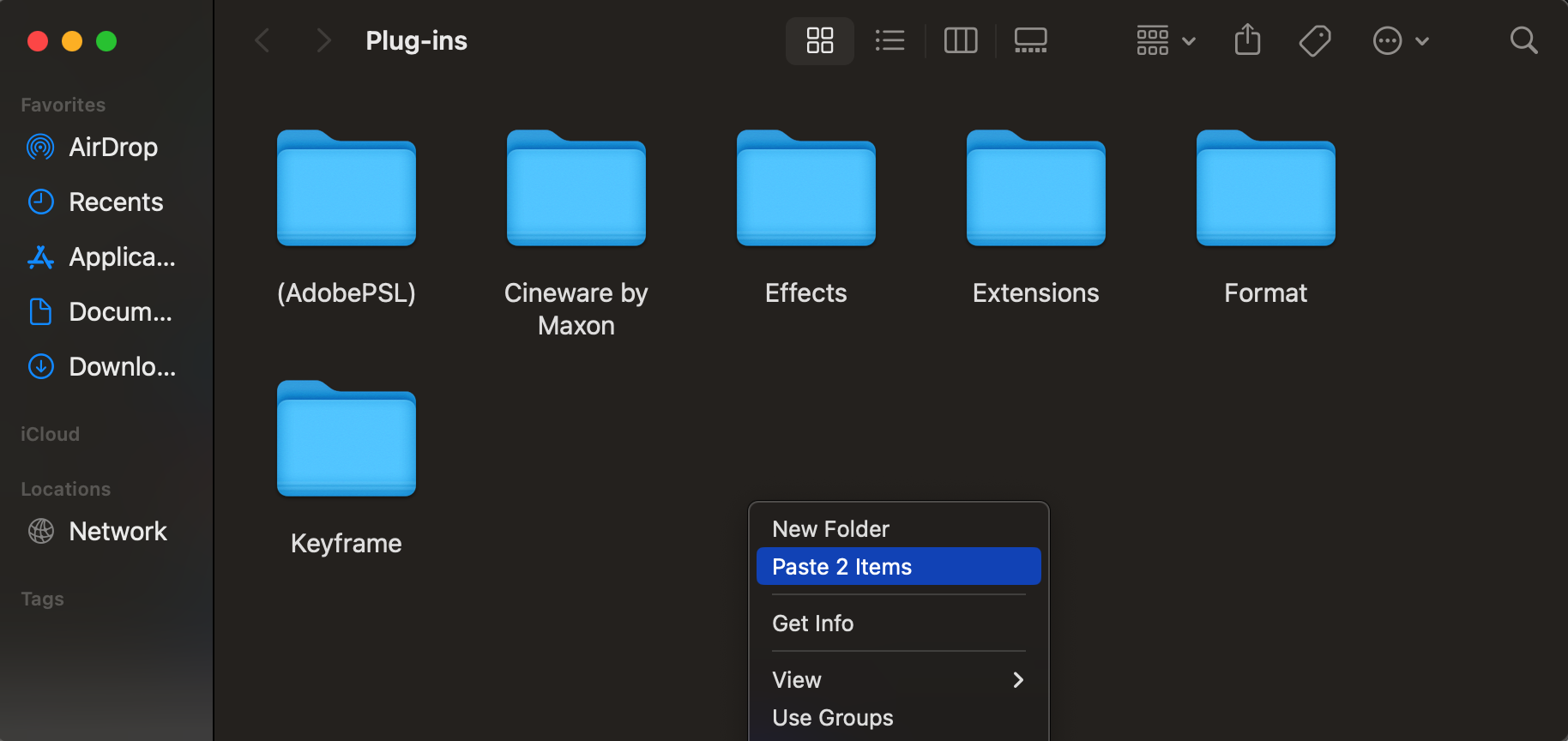Click the Search magnifier icon
This screenshot has width=1568, height=741.
click(x=1523, y=40)
